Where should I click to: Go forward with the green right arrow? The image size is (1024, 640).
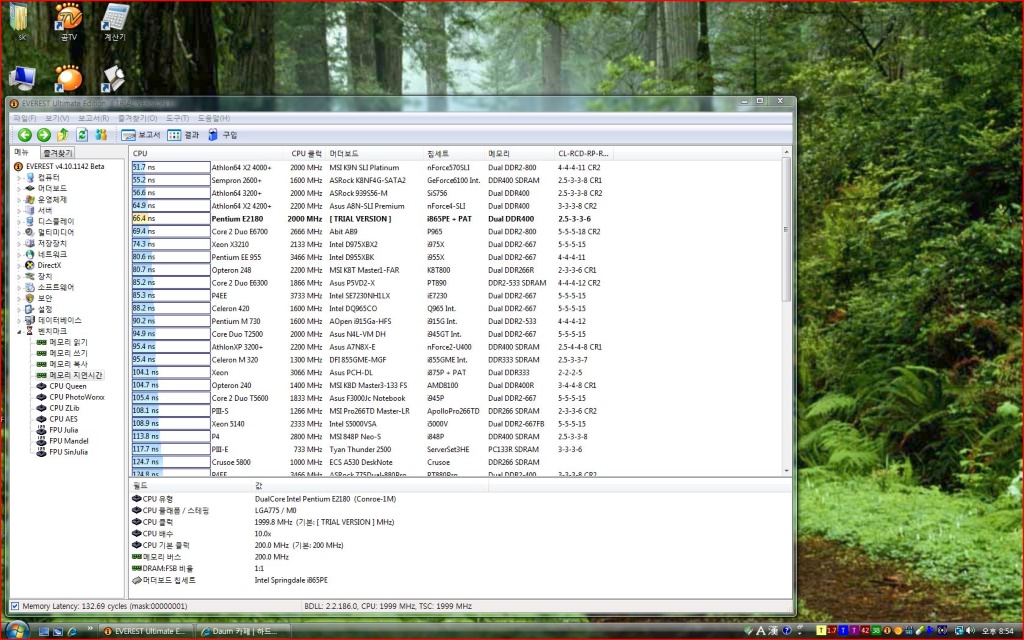coord(44,135)
